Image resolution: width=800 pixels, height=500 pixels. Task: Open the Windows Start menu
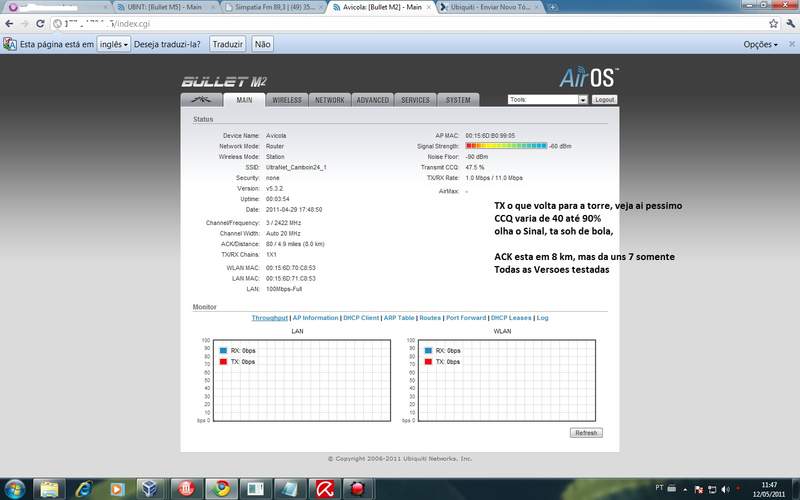click(x=14, y=489)
